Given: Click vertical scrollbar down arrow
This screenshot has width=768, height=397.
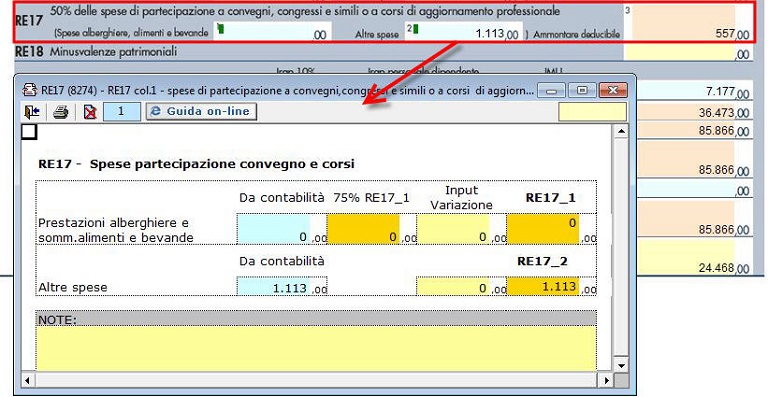Looking at the screenshot, I should point(621,365).
